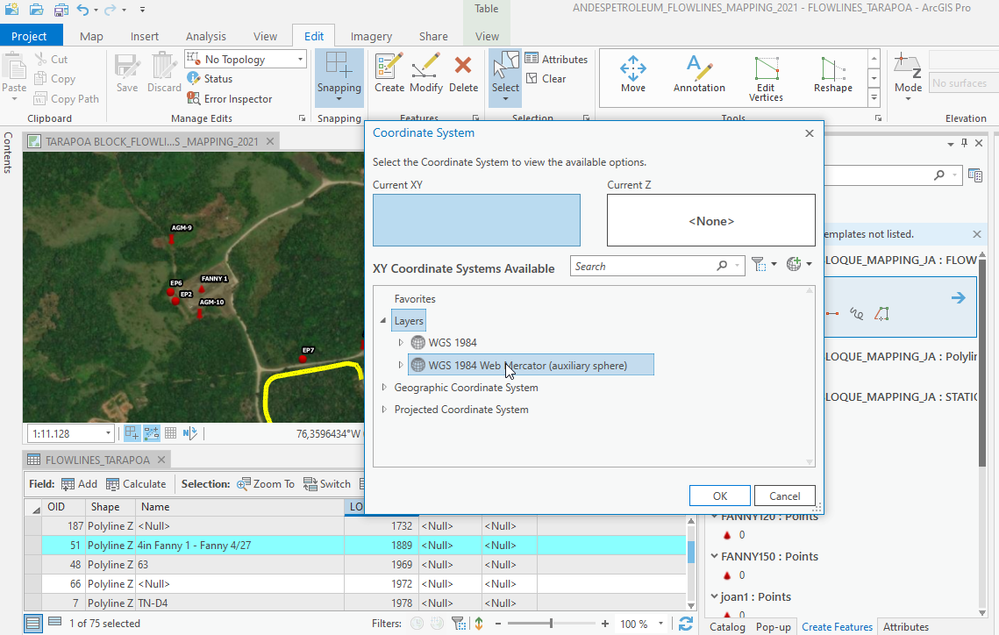Expand the Geographic Coordinate System node
The height and width of the screenshot is (635, 999).
point(383,388)
